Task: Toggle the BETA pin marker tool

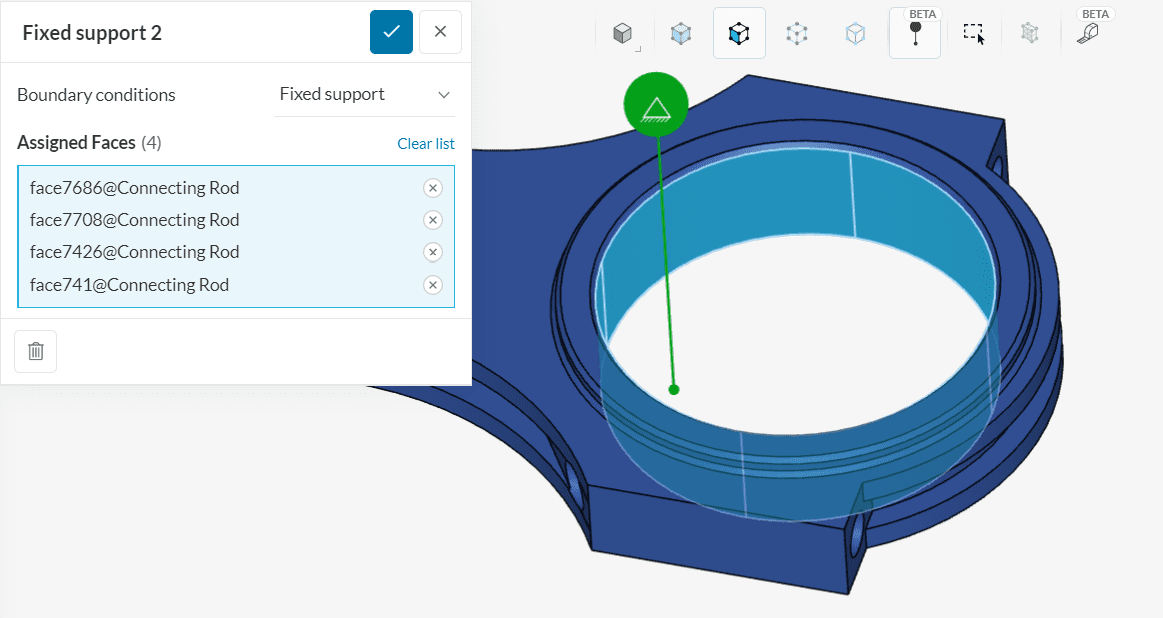Action: (915, 34)
